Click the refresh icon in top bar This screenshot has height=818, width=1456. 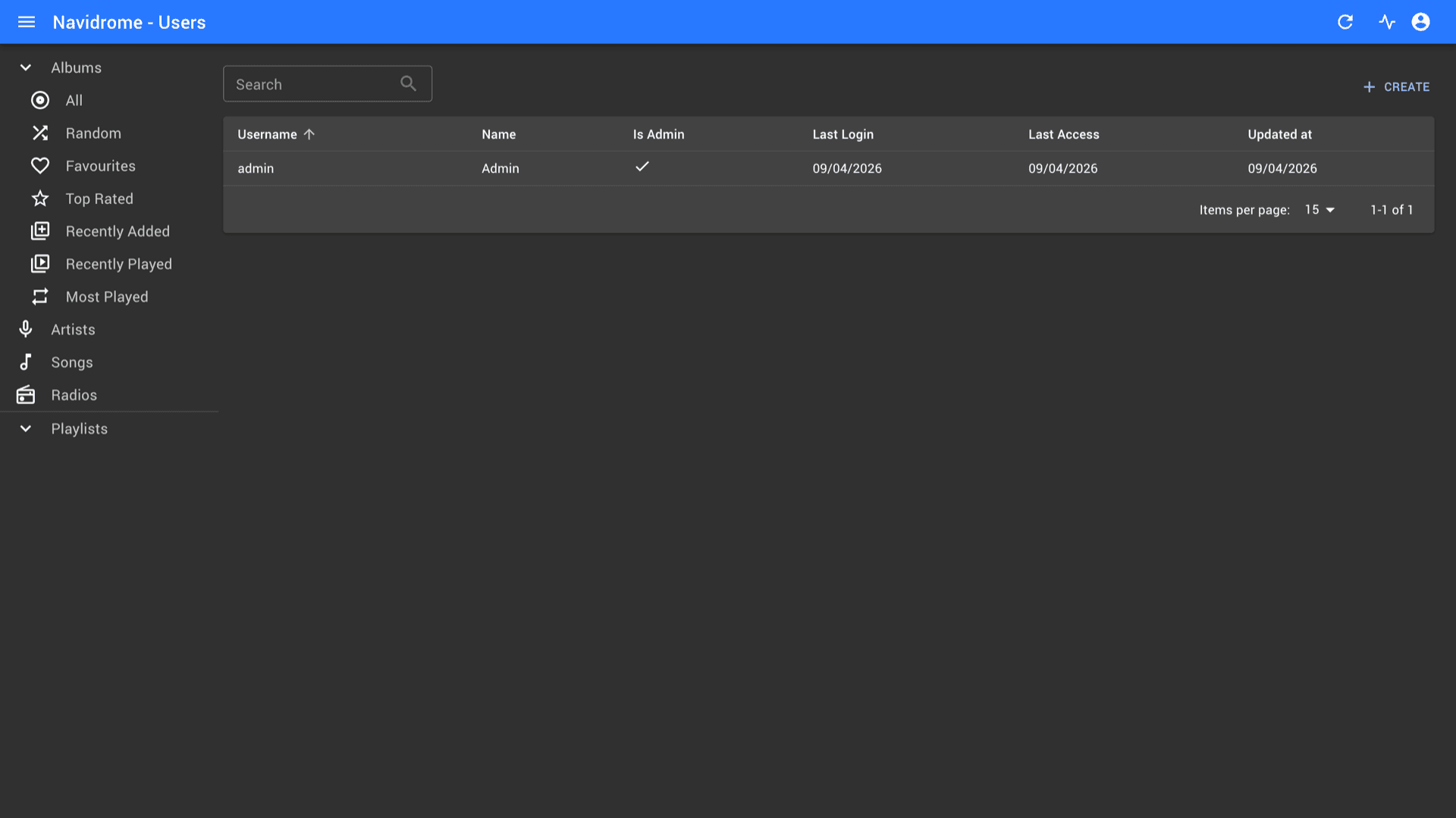click(1345, 22)
